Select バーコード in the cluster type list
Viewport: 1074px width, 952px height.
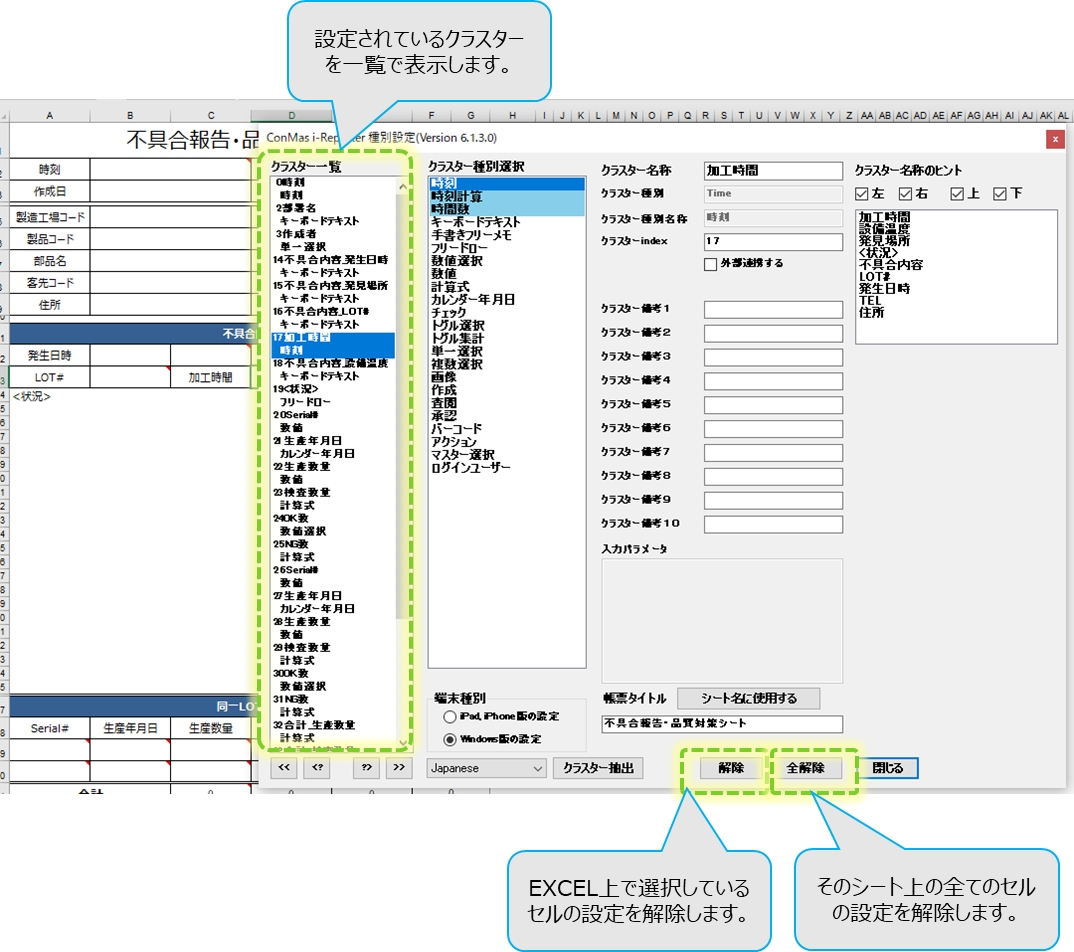(456, 429)
